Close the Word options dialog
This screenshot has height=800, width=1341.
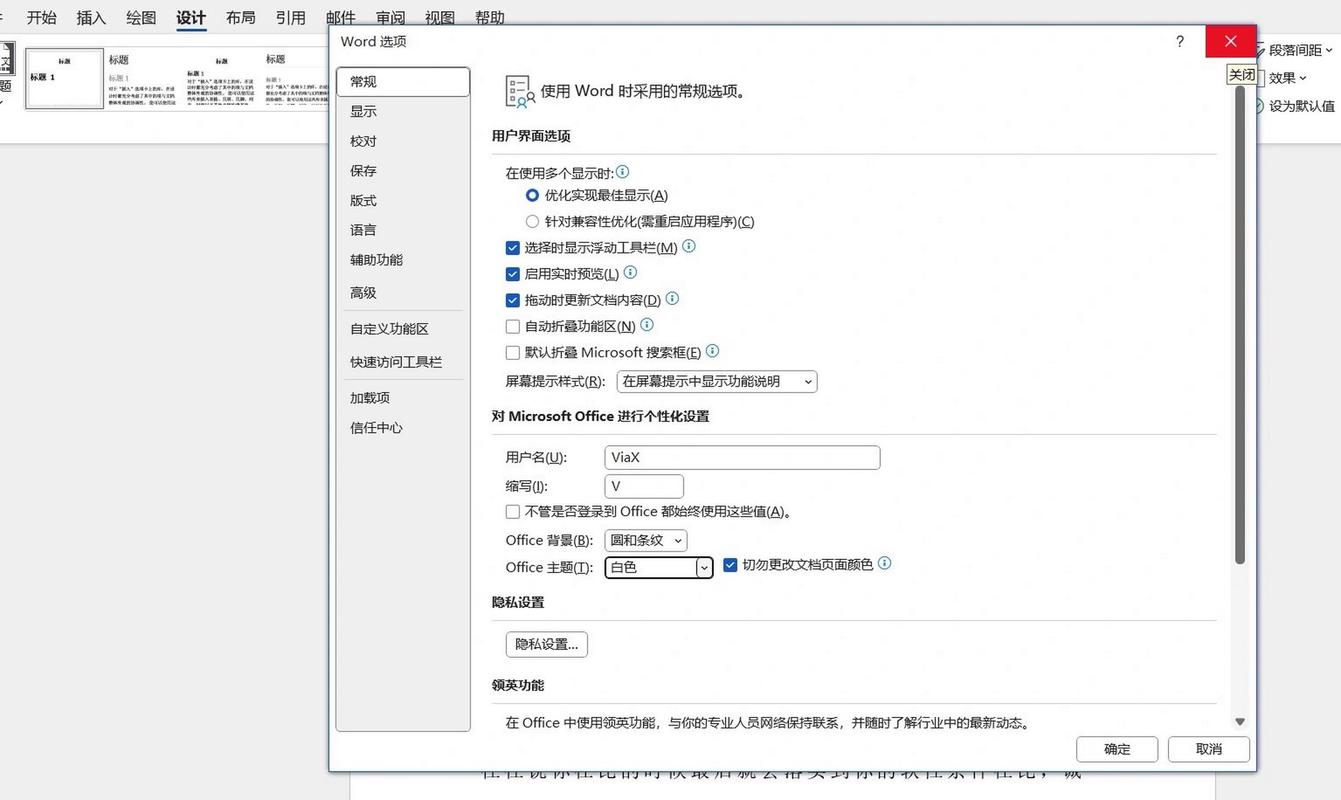[1231, 41]
